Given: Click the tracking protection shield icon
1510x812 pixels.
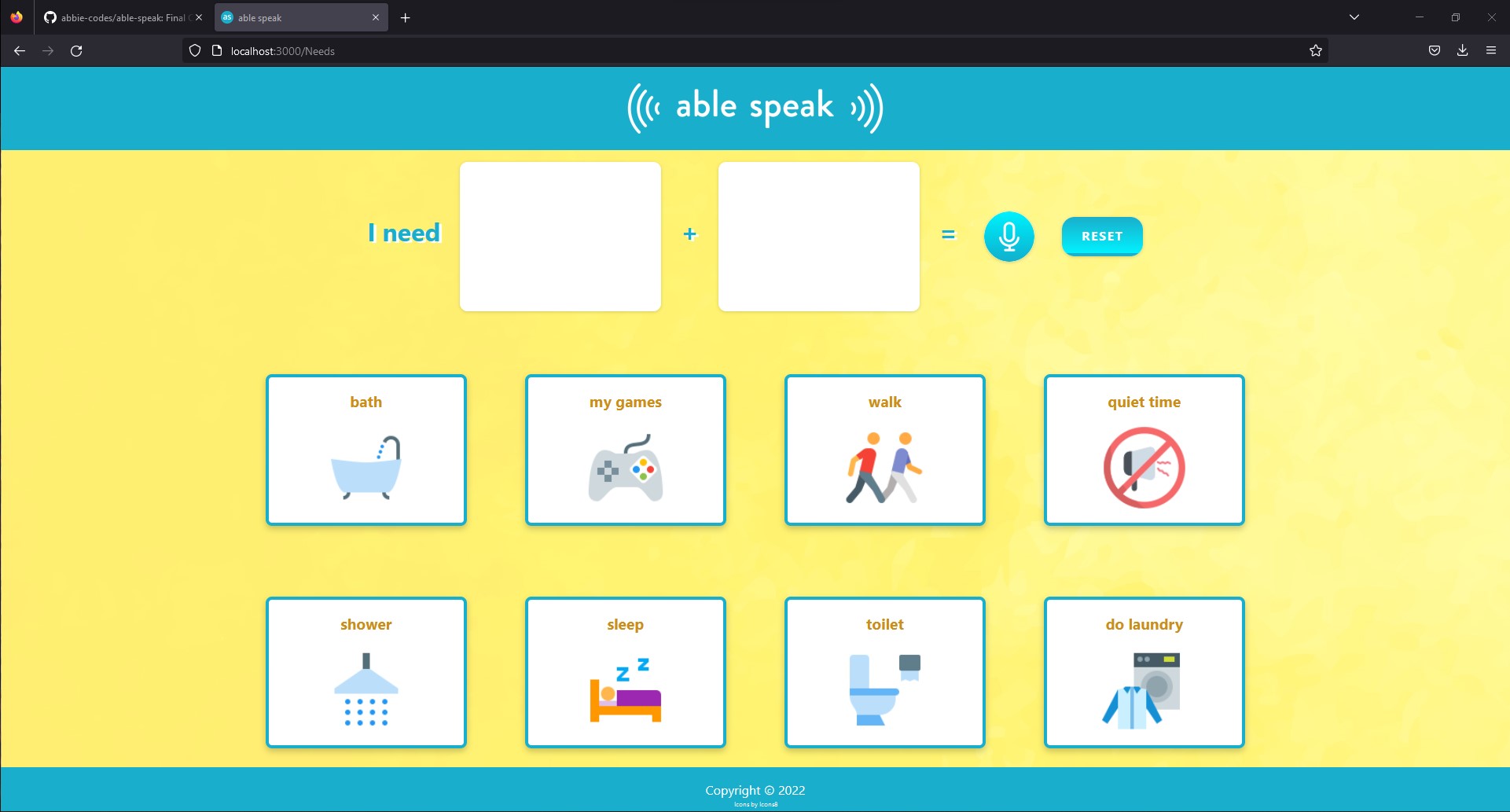Looking at the screenshot, I should pos(195,51).
